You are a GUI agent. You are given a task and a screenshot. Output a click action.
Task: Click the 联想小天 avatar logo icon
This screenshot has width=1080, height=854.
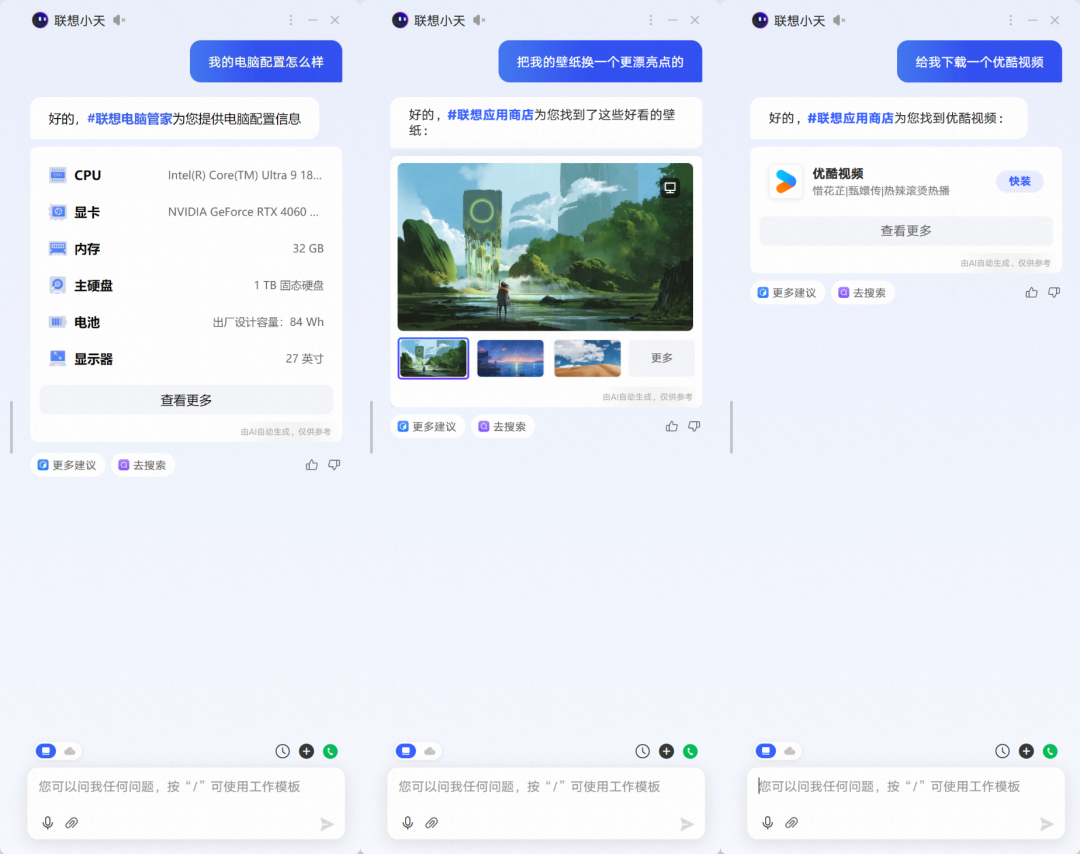[x=42, y=19]
